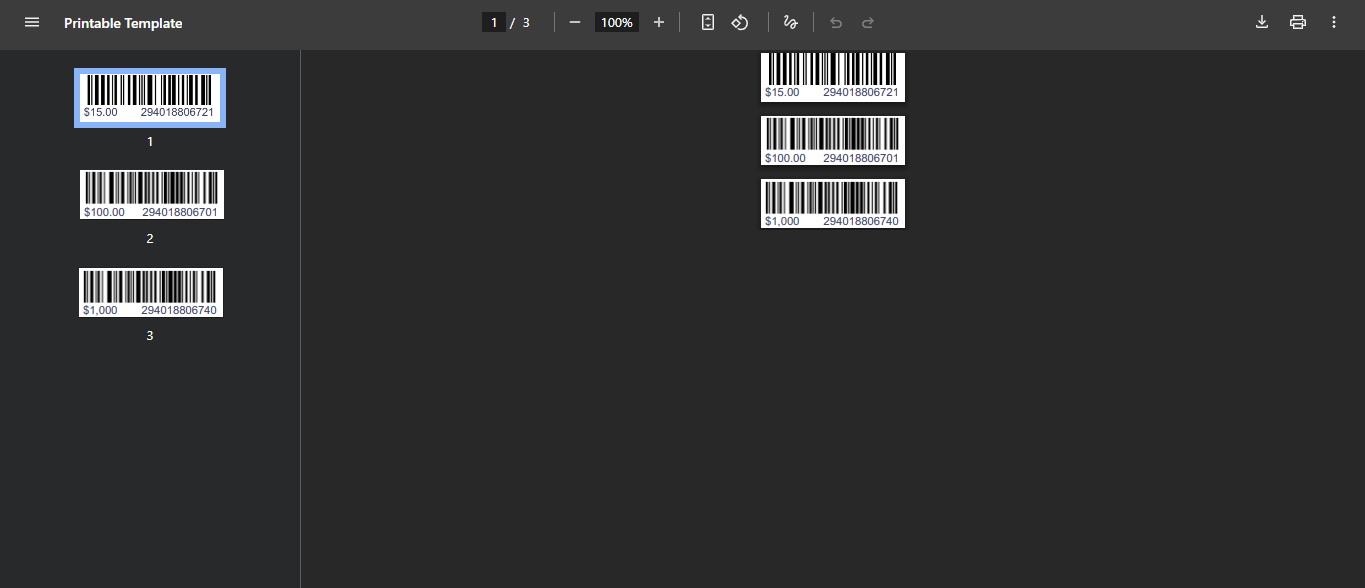The height and width of the screenshot is (588, 1365).
Task: Click the 100% zoom level field
Action: (617, 22)
